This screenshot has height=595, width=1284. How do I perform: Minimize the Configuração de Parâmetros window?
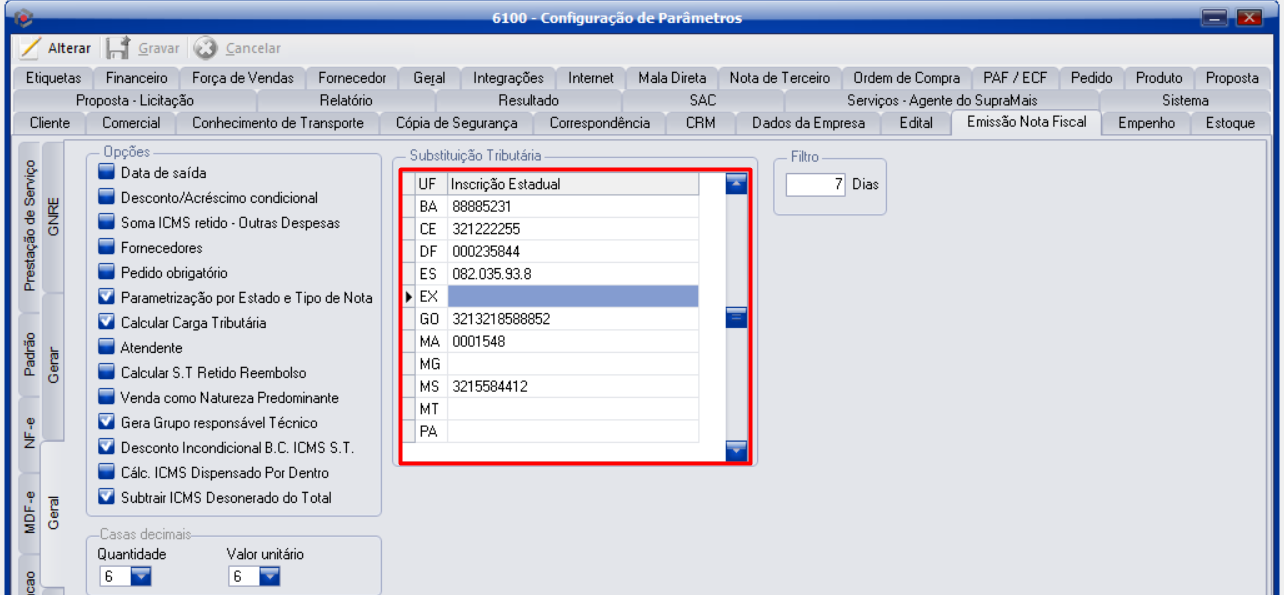1215,18
